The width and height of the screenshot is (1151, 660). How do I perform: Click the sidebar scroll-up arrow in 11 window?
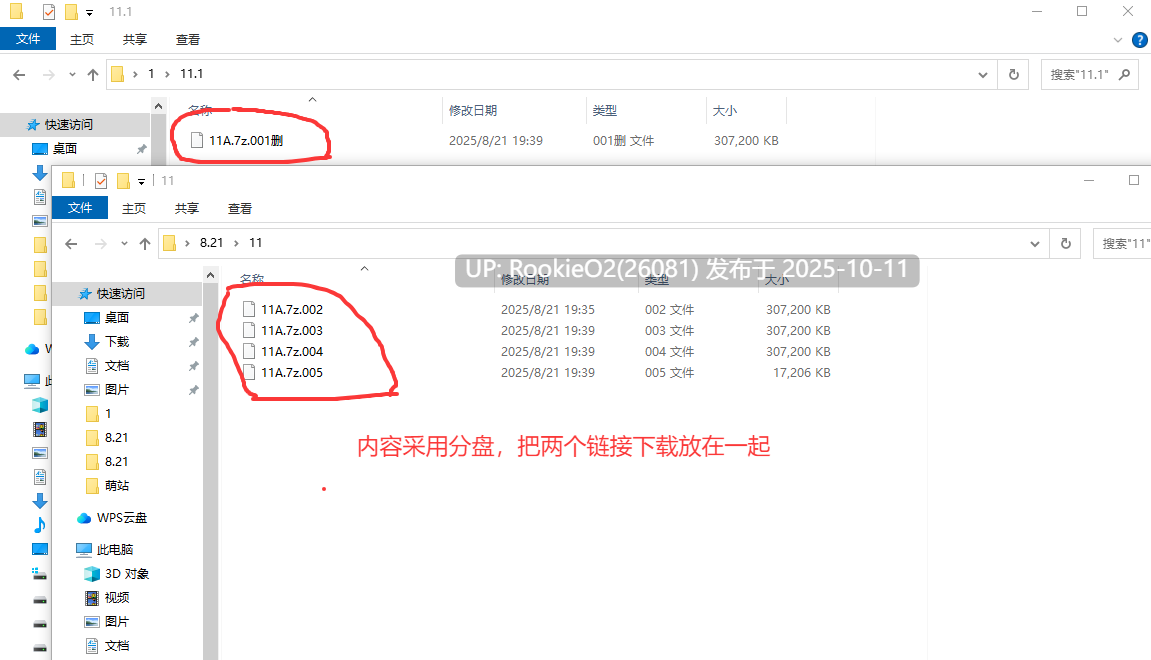tap(211, 275)
